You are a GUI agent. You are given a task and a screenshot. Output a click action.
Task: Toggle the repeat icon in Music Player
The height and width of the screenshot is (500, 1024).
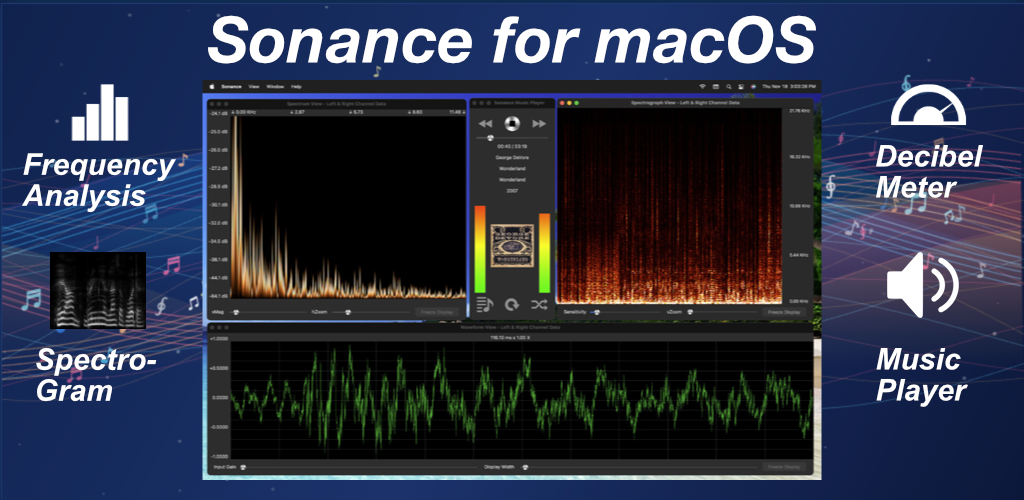click(512, 304)
